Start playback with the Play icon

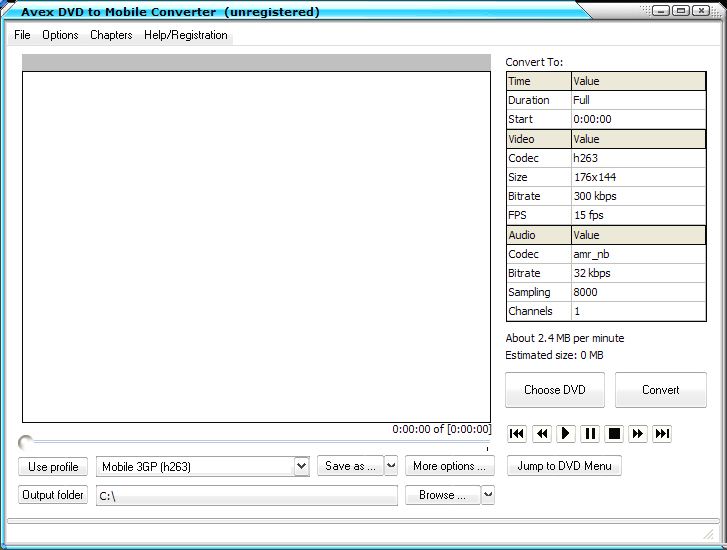point(565,433)
